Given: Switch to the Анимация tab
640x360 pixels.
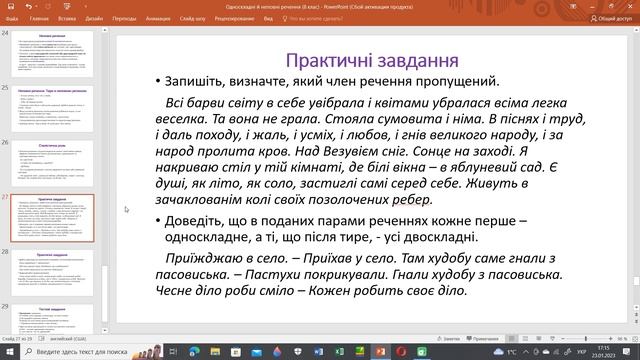Looking at the screenshot, I should (158, 19).
